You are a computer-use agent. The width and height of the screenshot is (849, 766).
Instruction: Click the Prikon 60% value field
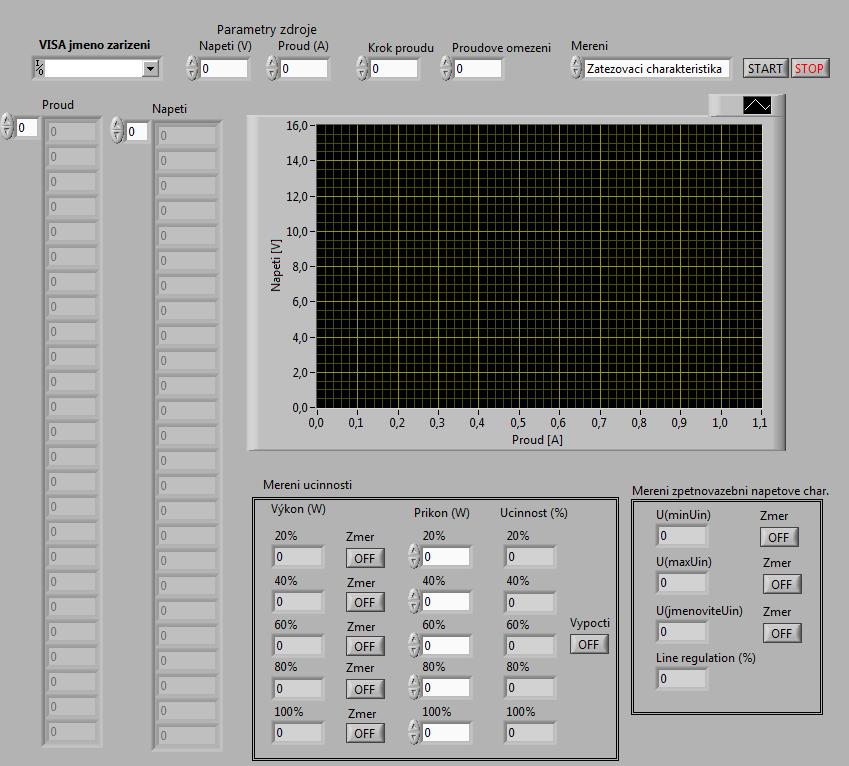[x=446, y=645]
